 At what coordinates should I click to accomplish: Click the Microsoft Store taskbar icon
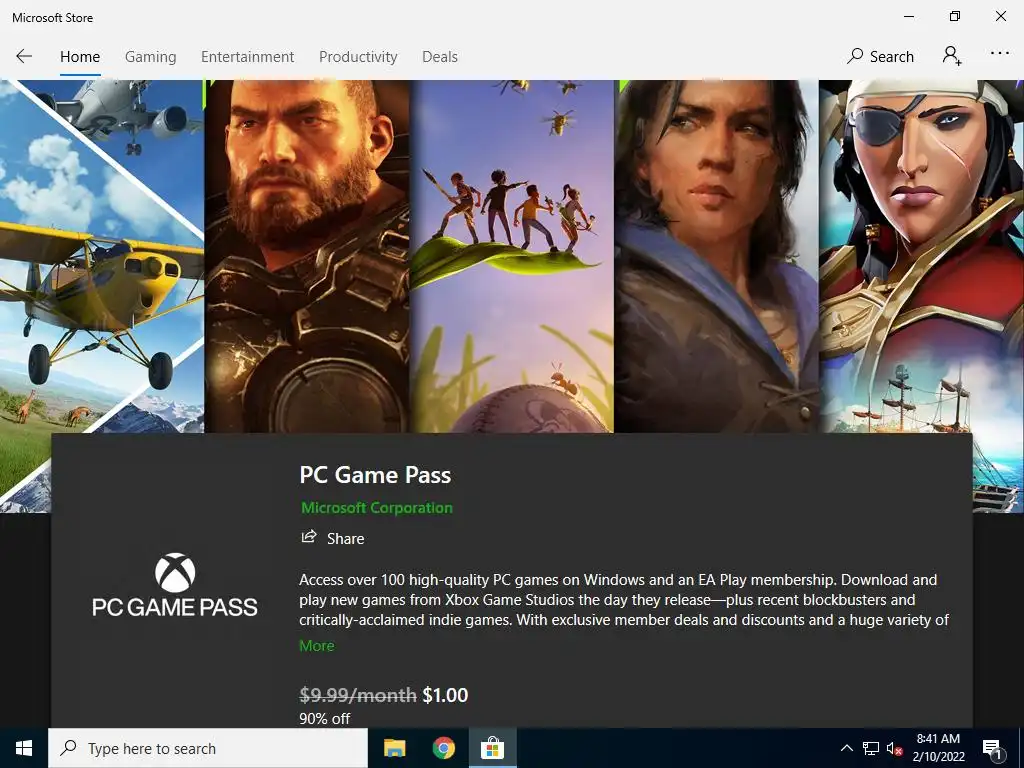click(492, 748)
